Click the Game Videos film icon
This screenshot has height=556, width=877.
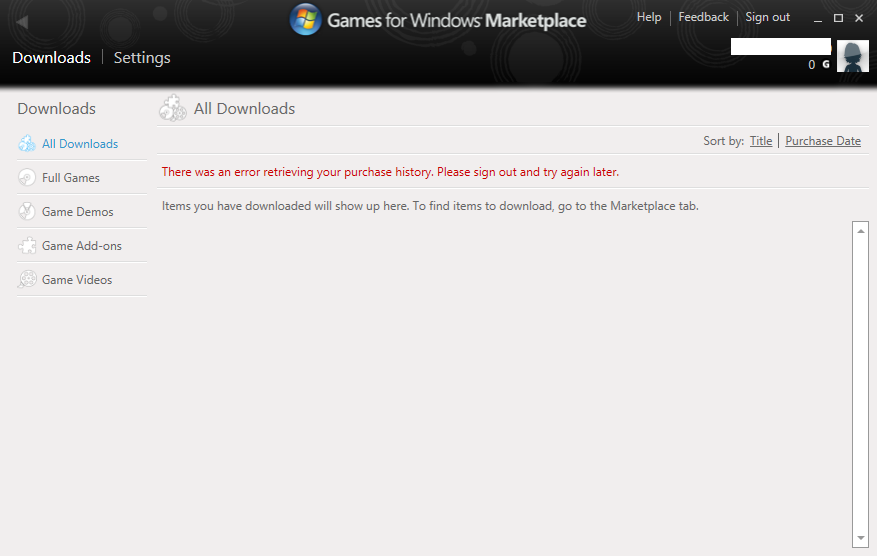point(27,280)
